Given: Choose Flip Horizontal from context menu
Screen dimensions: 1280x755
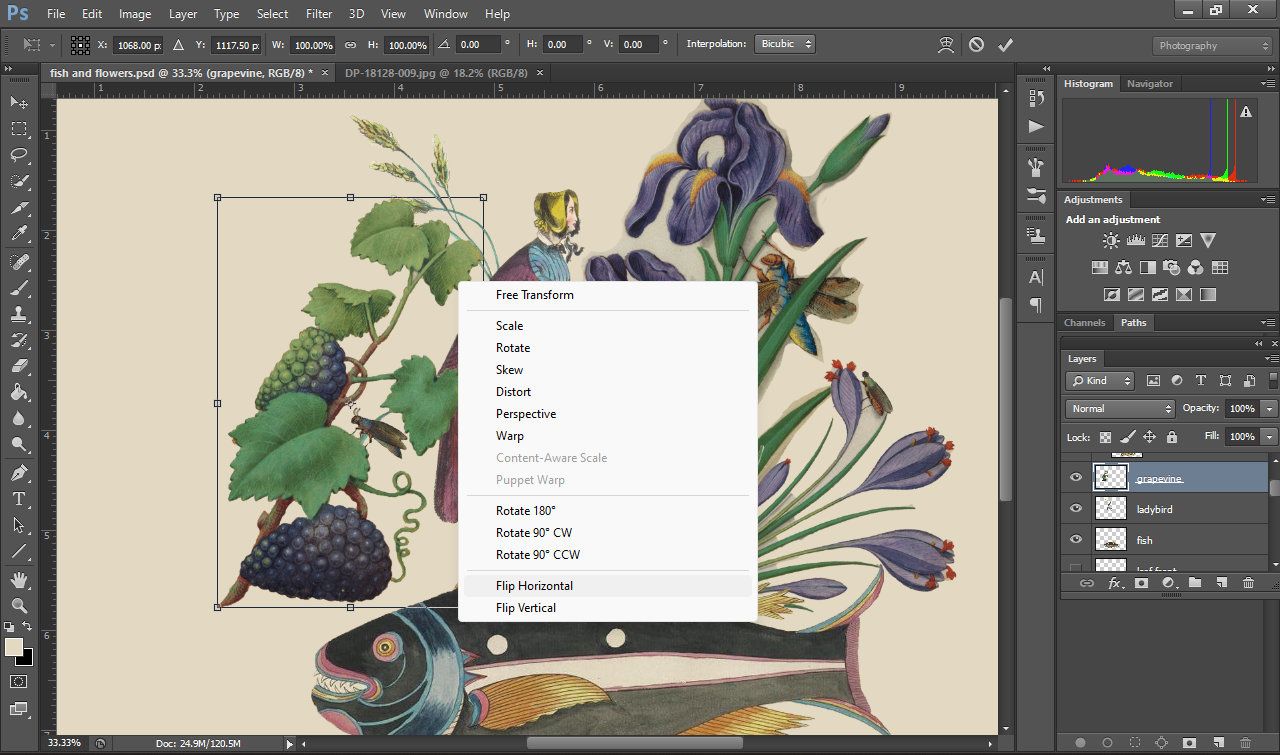Looking at the screenshot, I should tap(534, 586).
